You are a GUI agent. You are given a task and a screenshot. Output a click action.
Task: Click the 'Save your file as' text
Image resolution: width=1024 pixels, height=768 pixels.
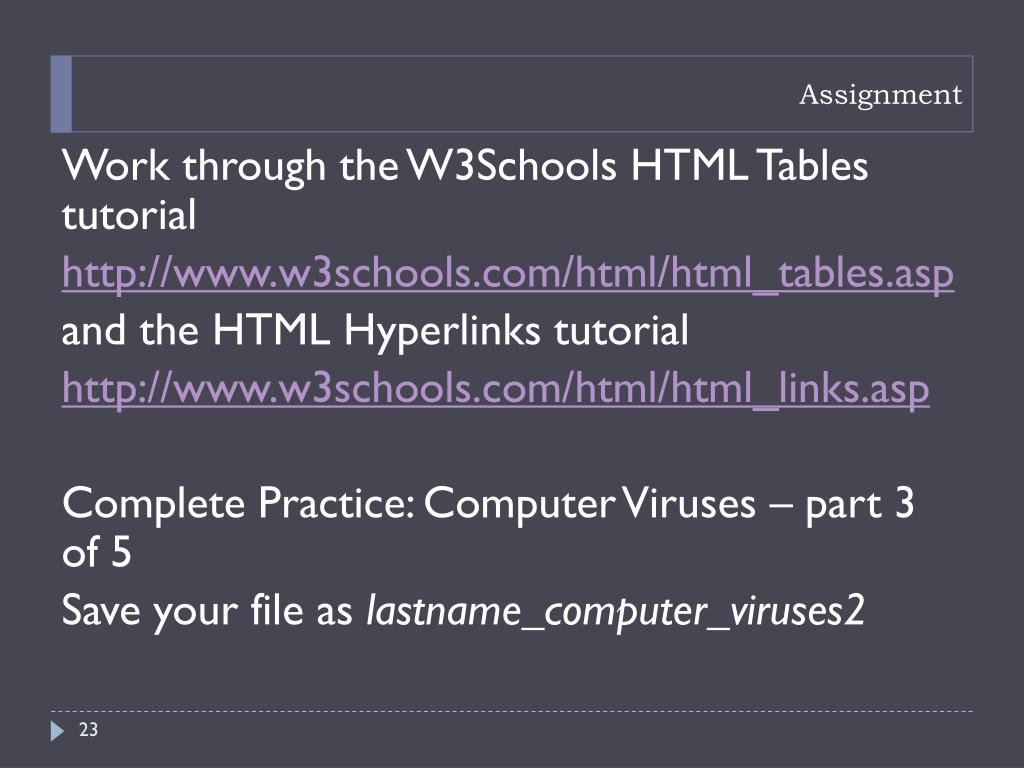click(x=207, y=612)
